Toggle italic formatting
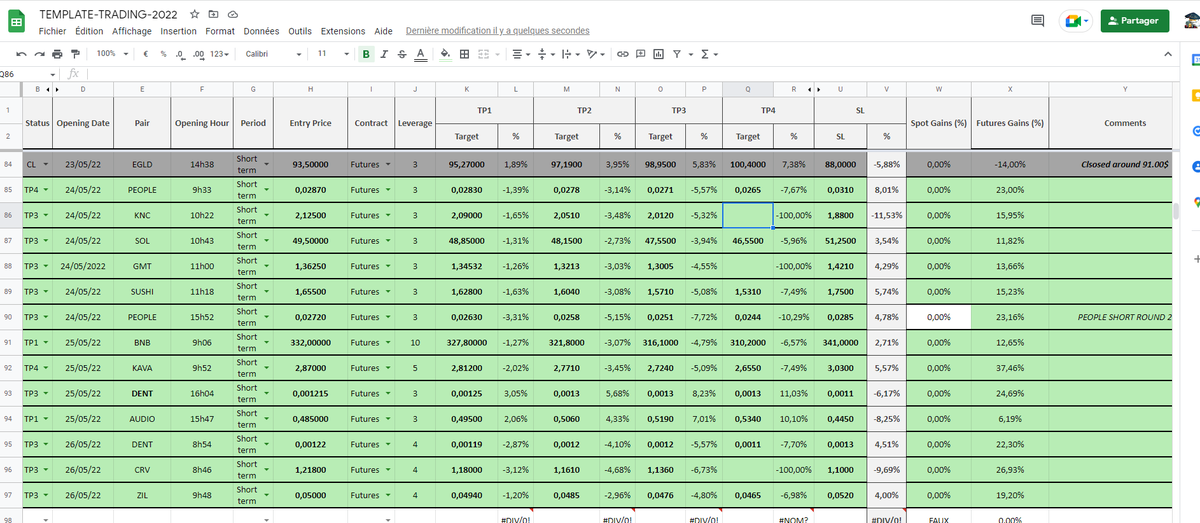Screen dimensions: 1200x523 coord(384,53)
